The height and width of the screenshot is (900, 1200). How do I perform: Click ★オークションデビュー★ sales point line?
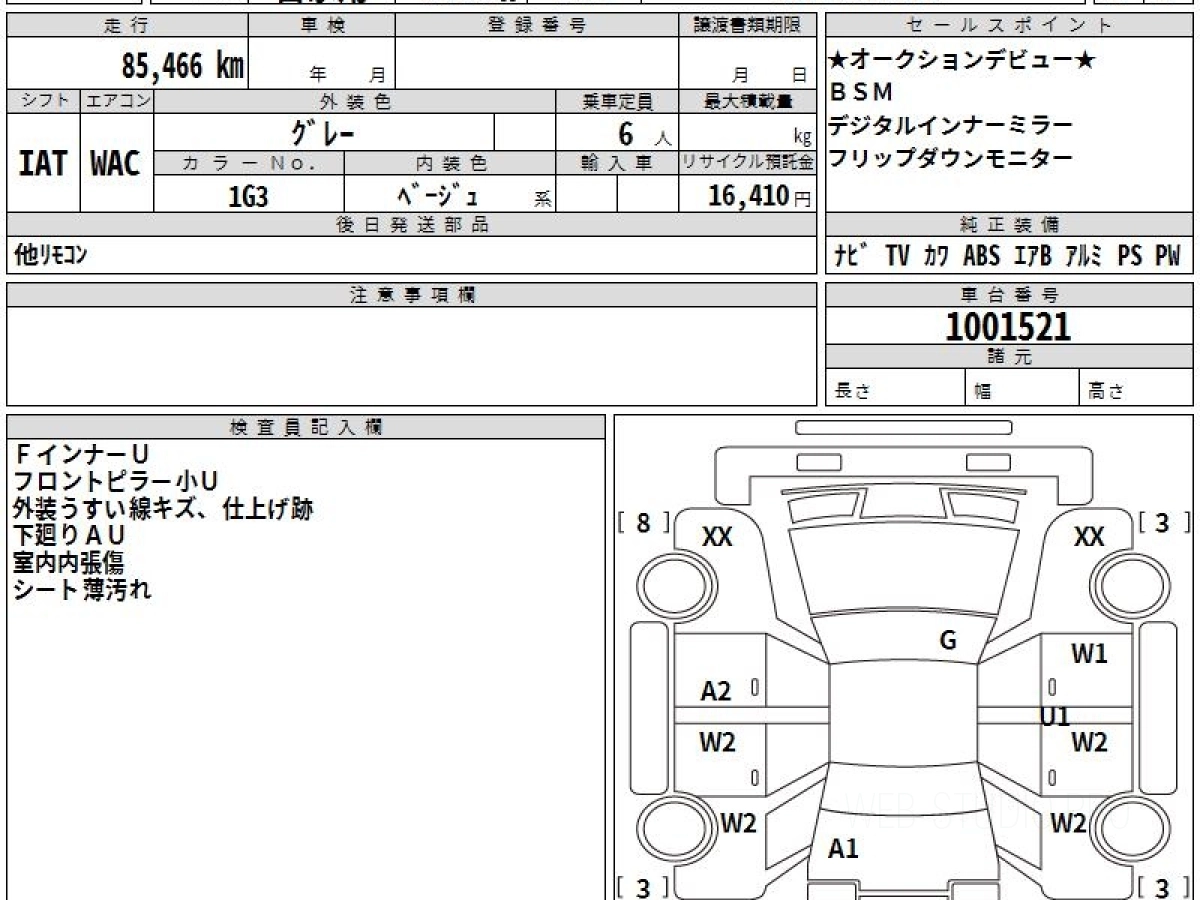click(x=963, y=60)
